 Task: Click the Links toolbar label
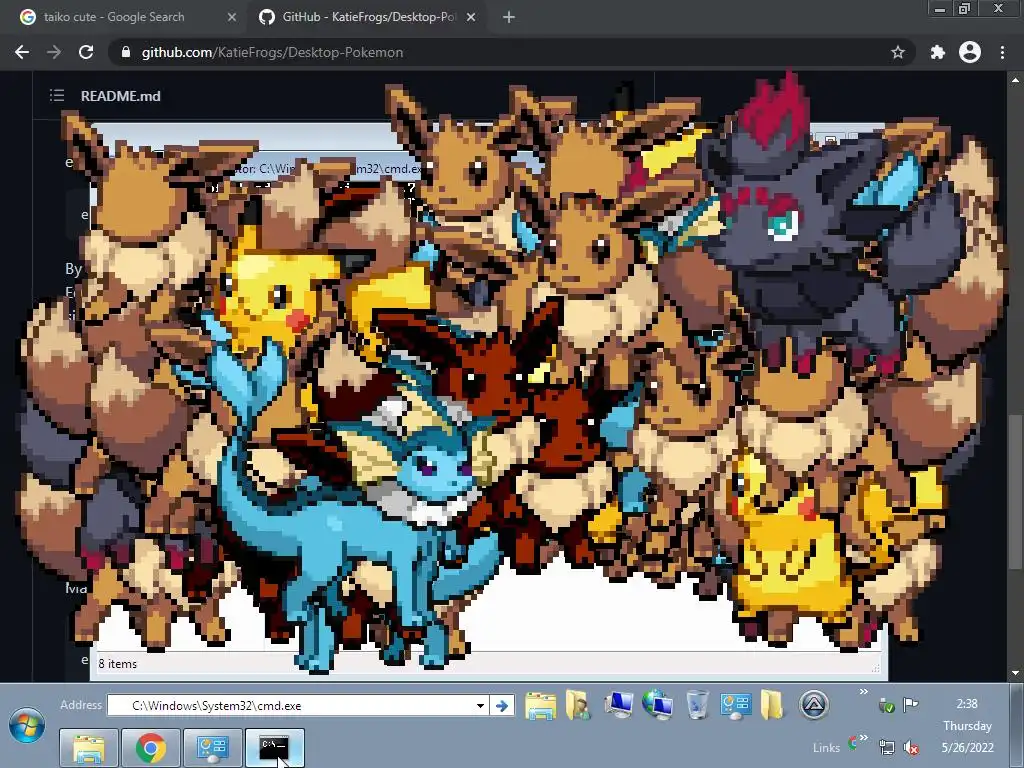pyautogui.click(x=826, y=748)
